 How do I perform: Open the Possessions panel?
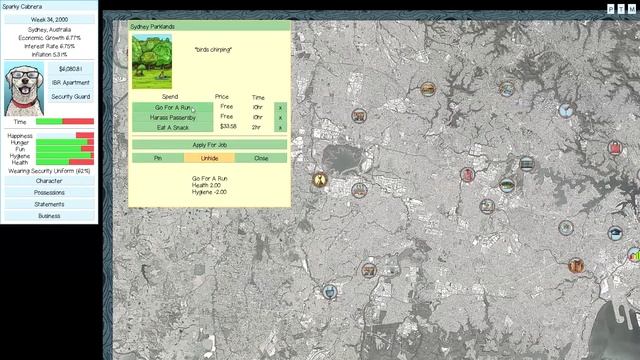pos(49,192)
